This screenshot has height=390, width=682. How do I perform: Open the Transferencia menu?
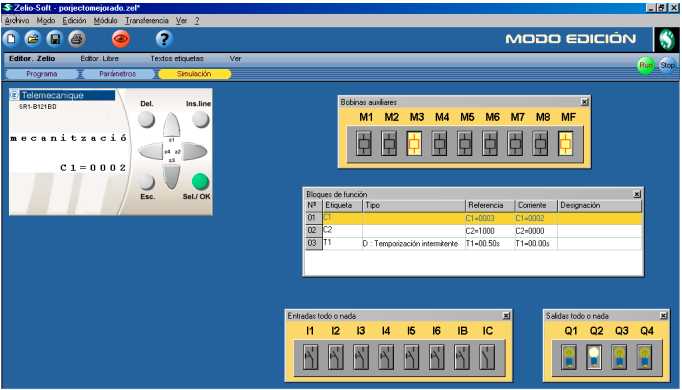click(x=147, y=20)
